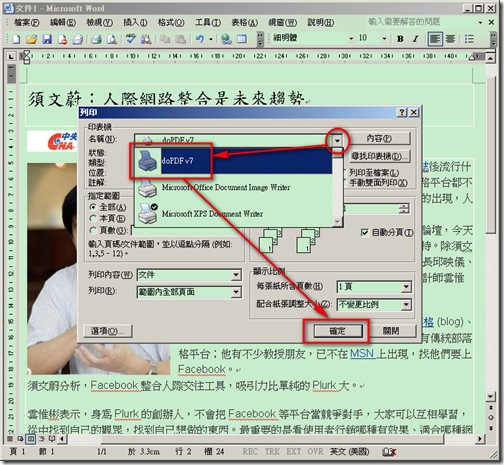Image resolution: width=504 pixels, height=465 pixels.
Task: Open the 列印 page-range dropdown
Action: [x=236, y=292]
